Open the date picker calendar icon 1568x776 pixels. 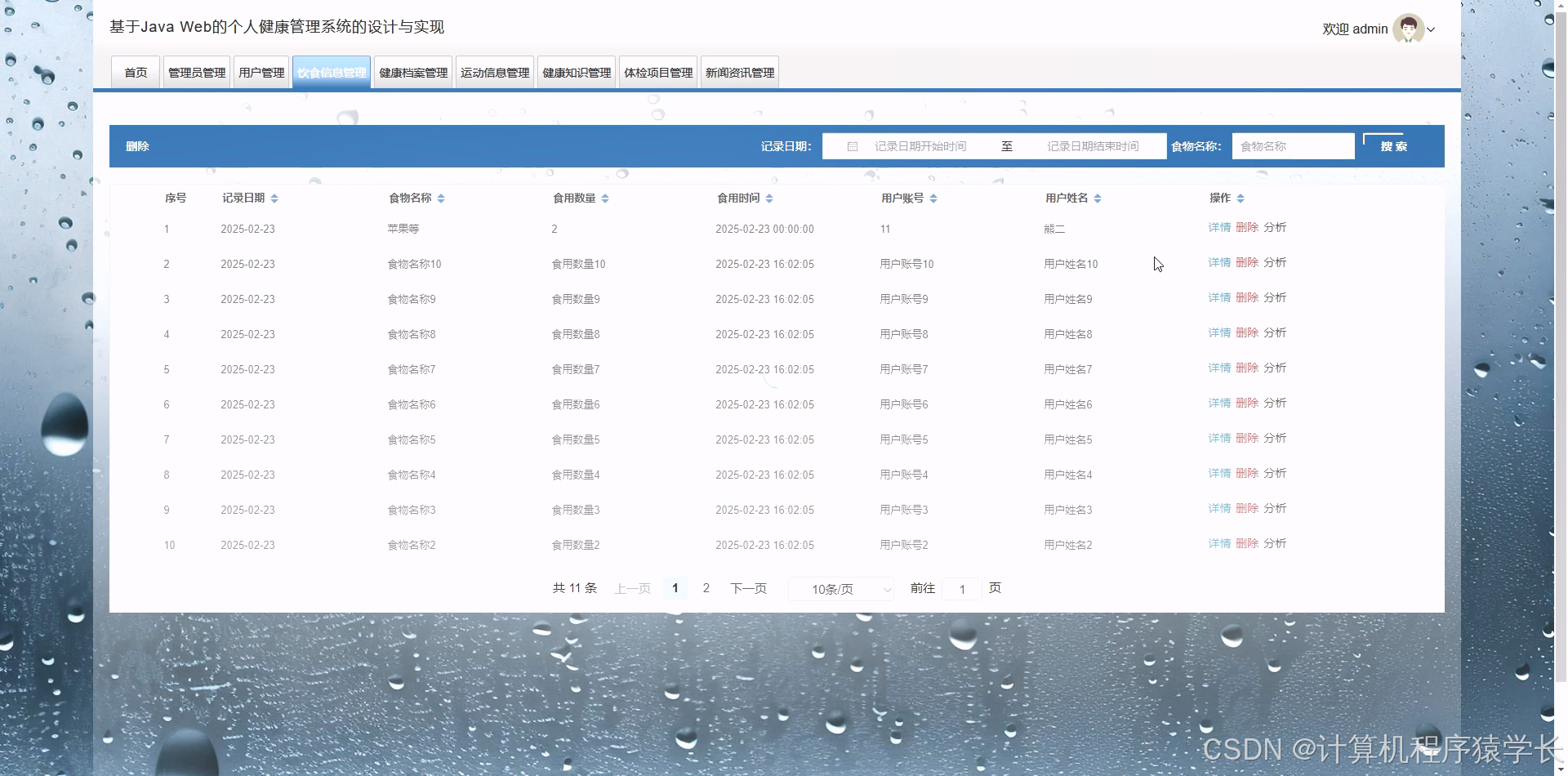click(x=852, y=145)
